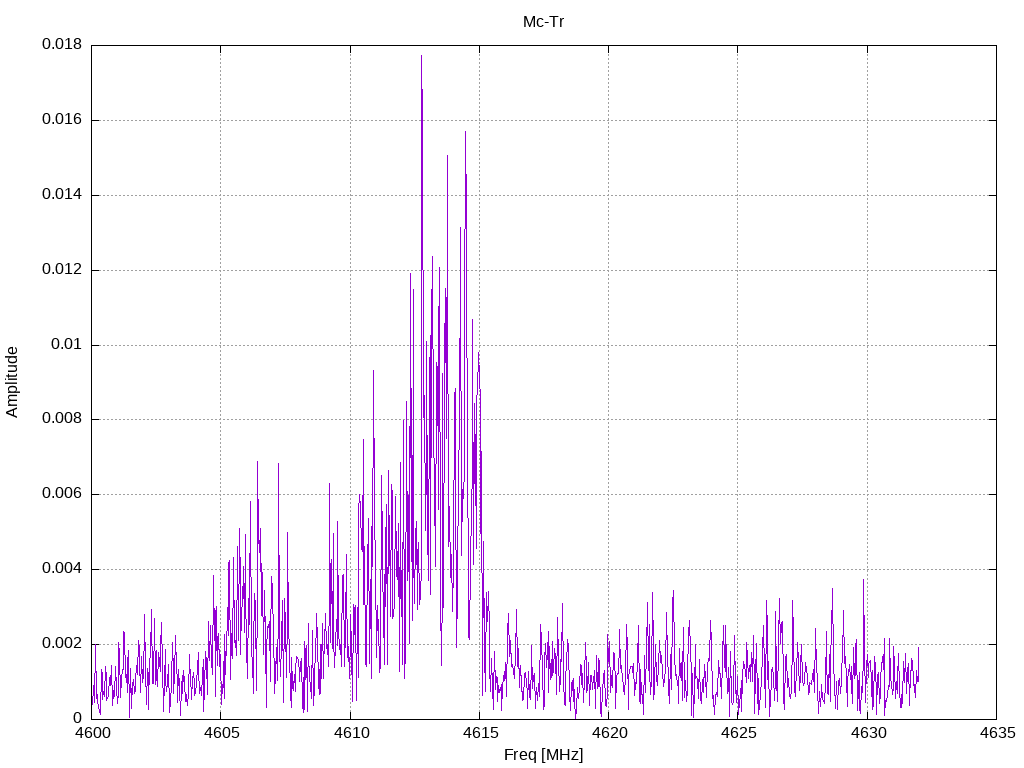Click the 0.016 y-axis tick label
The image size is (1024, 768).
pos(62,120)
